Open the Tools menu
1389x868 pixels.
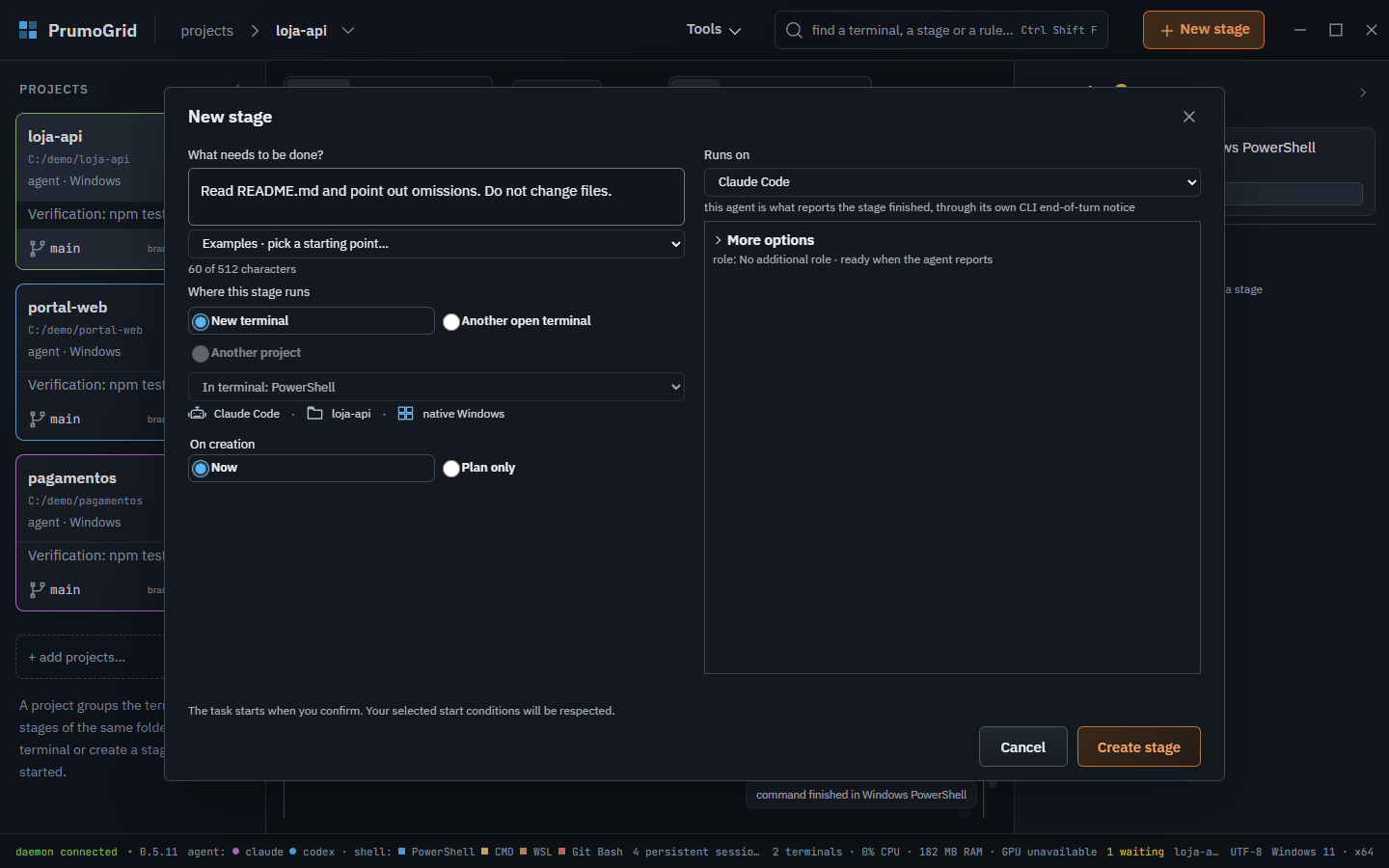pos(714,30)
